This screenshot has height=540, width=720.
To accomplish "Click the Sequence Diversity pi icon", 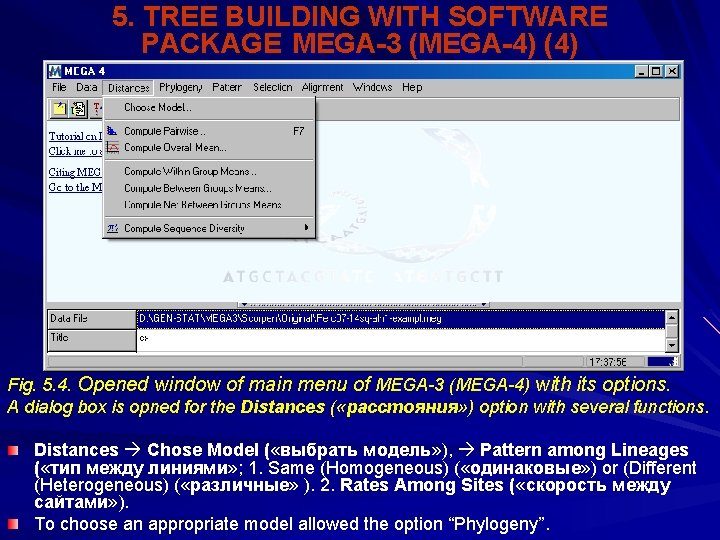I will click(x=112, y=228).
